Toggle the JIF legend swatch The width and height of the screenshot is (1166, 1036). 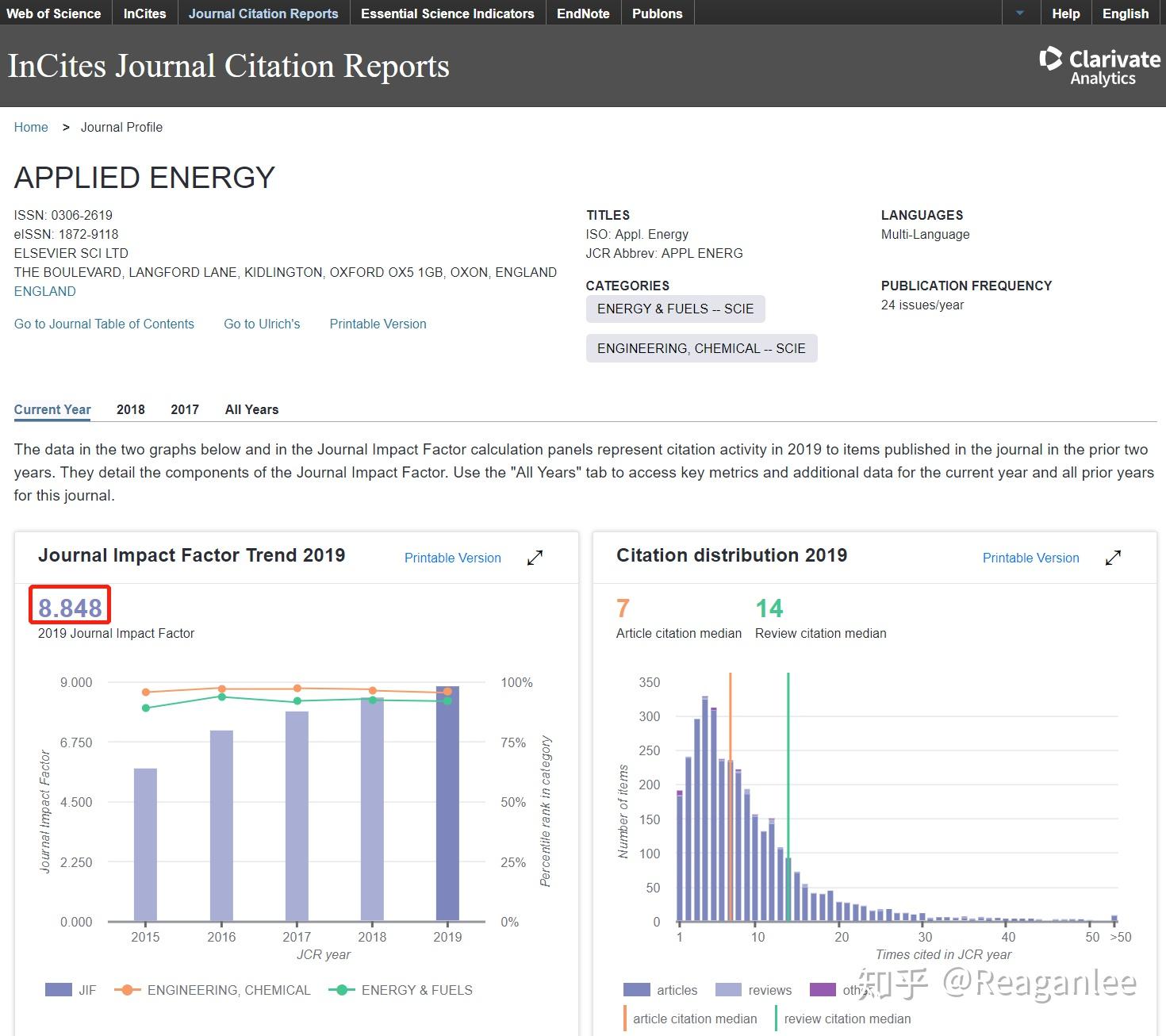59,990
